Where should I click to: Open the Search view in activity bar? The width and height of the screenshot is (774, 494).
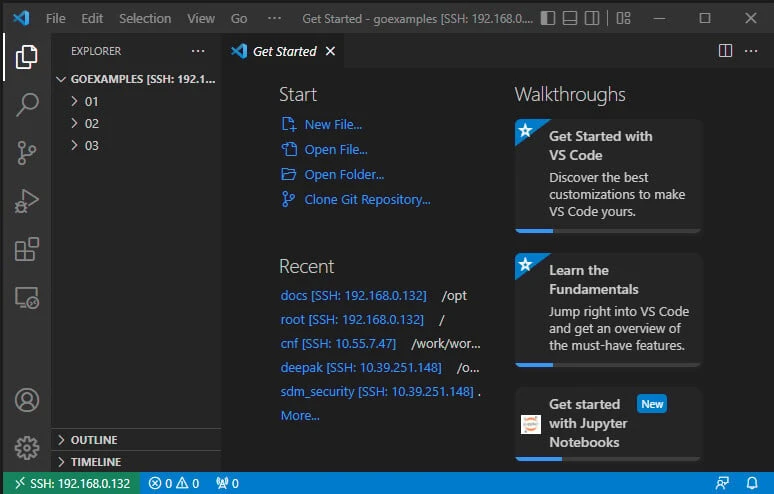(27, 104)
